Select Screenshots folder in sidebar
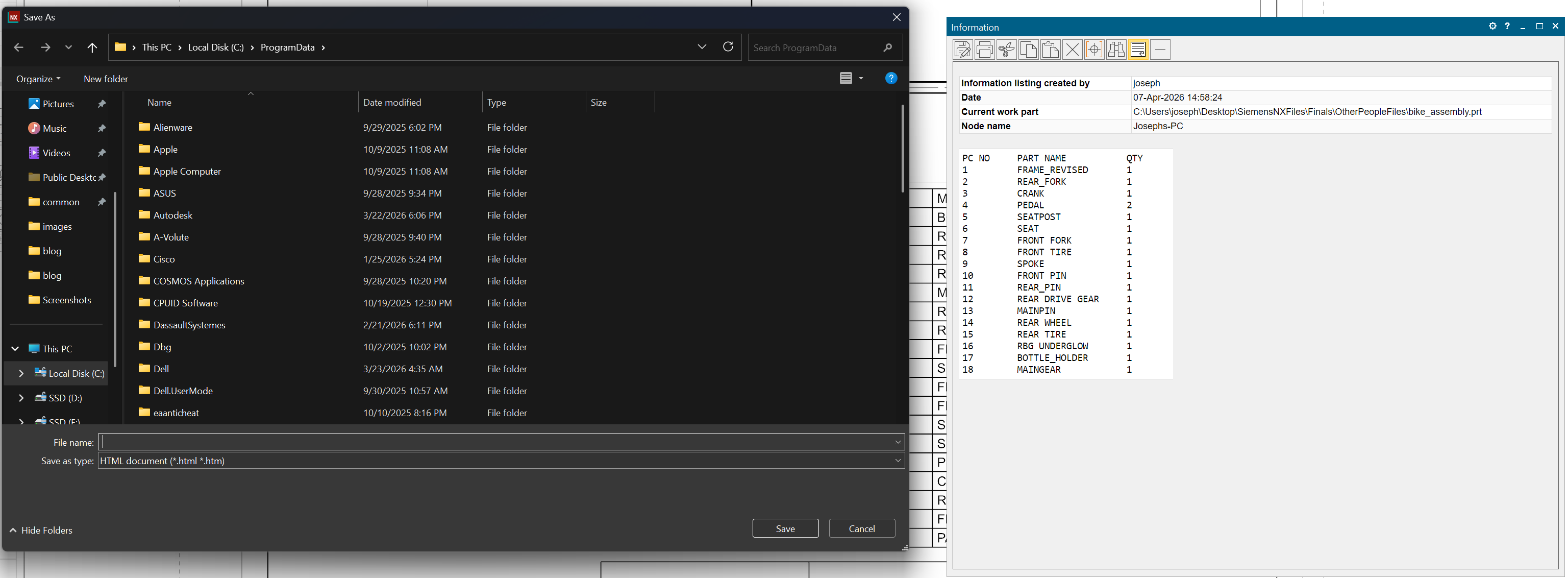The width and height of the screenshot is (1568, 578). [x=67, y=300]
